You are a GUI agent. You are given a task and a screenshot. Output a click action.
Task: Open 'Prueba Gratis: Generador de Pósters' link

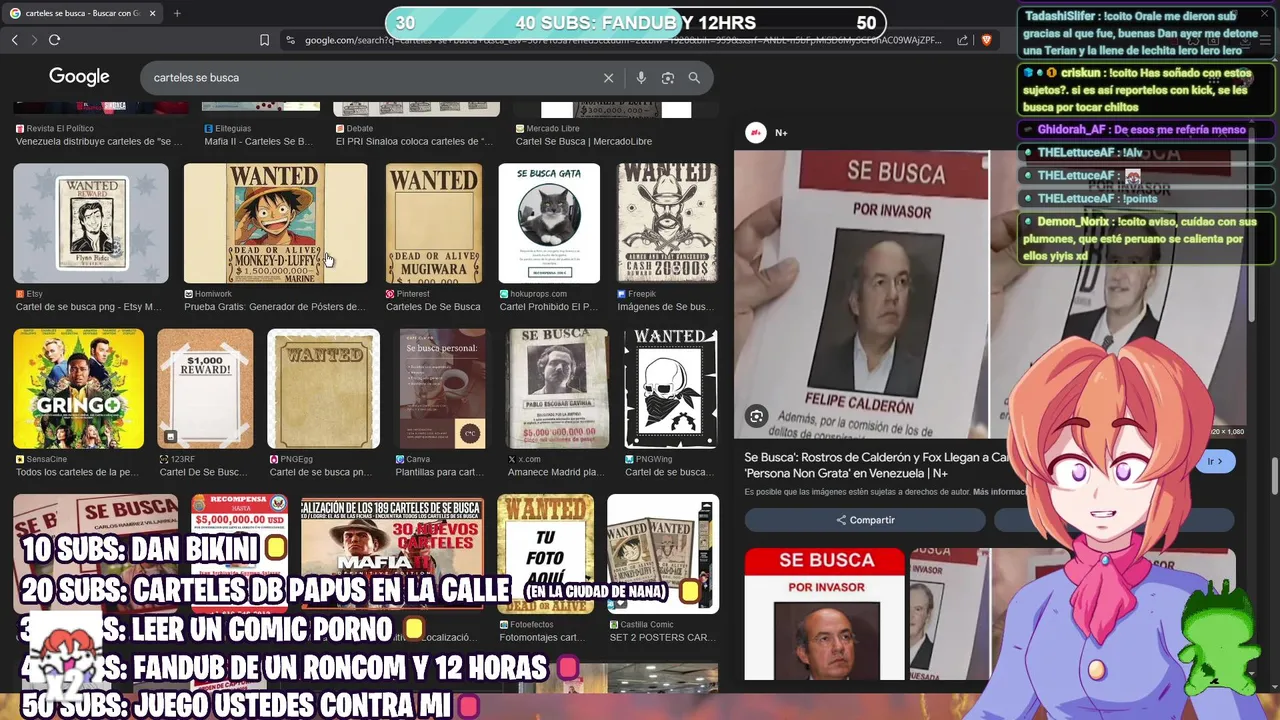pyautogui.click(x=275, y=307)
